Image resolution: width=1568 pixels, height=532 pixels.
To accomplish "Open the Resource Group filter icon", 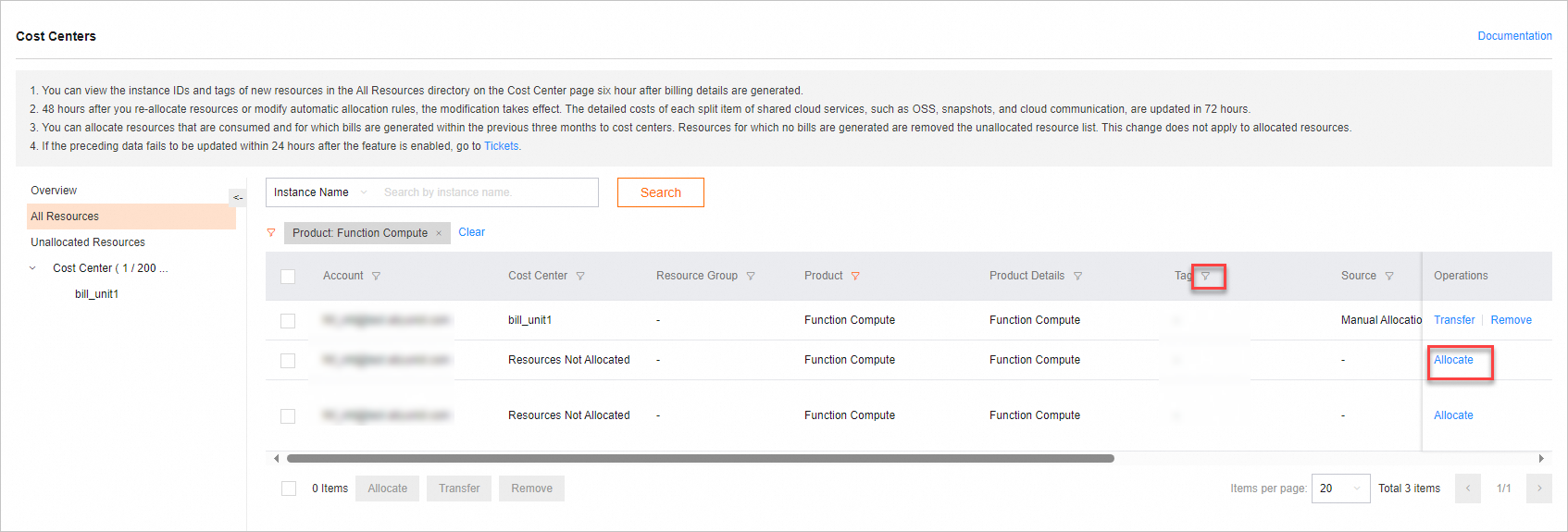I will [x=751, y=276].
